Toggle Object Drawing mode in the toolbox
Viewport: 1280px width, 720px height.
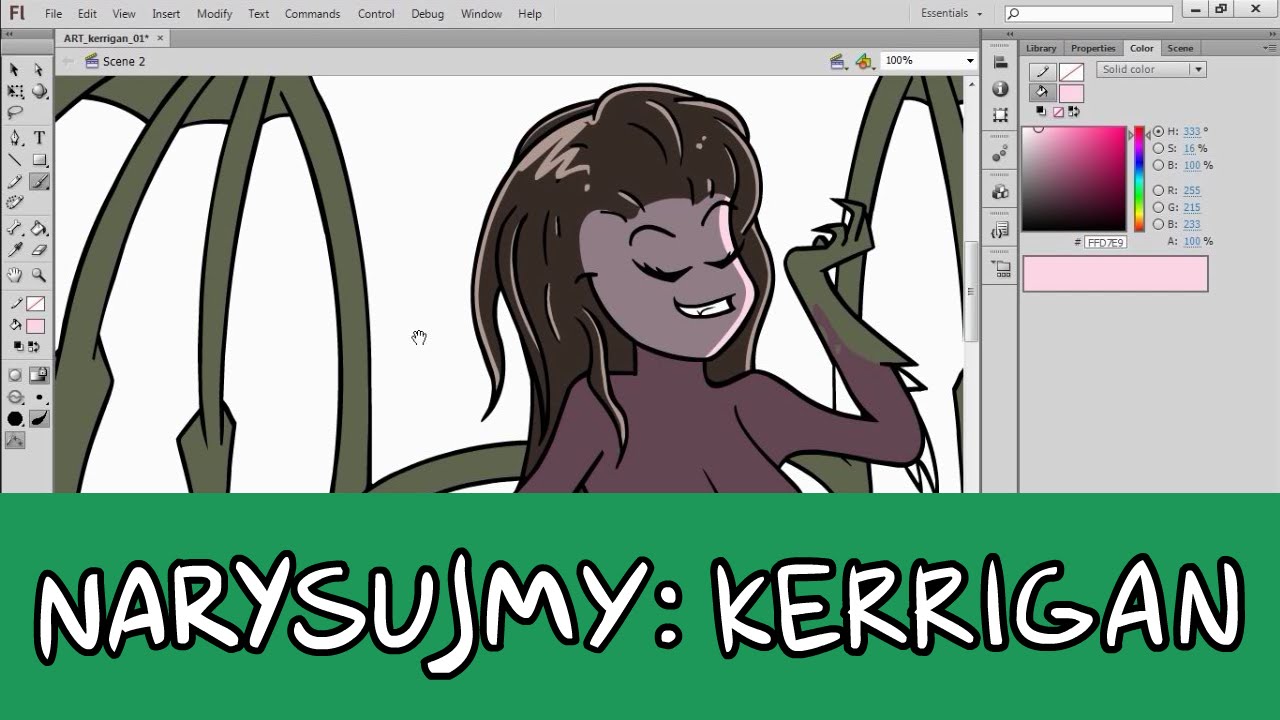[14, 375]
